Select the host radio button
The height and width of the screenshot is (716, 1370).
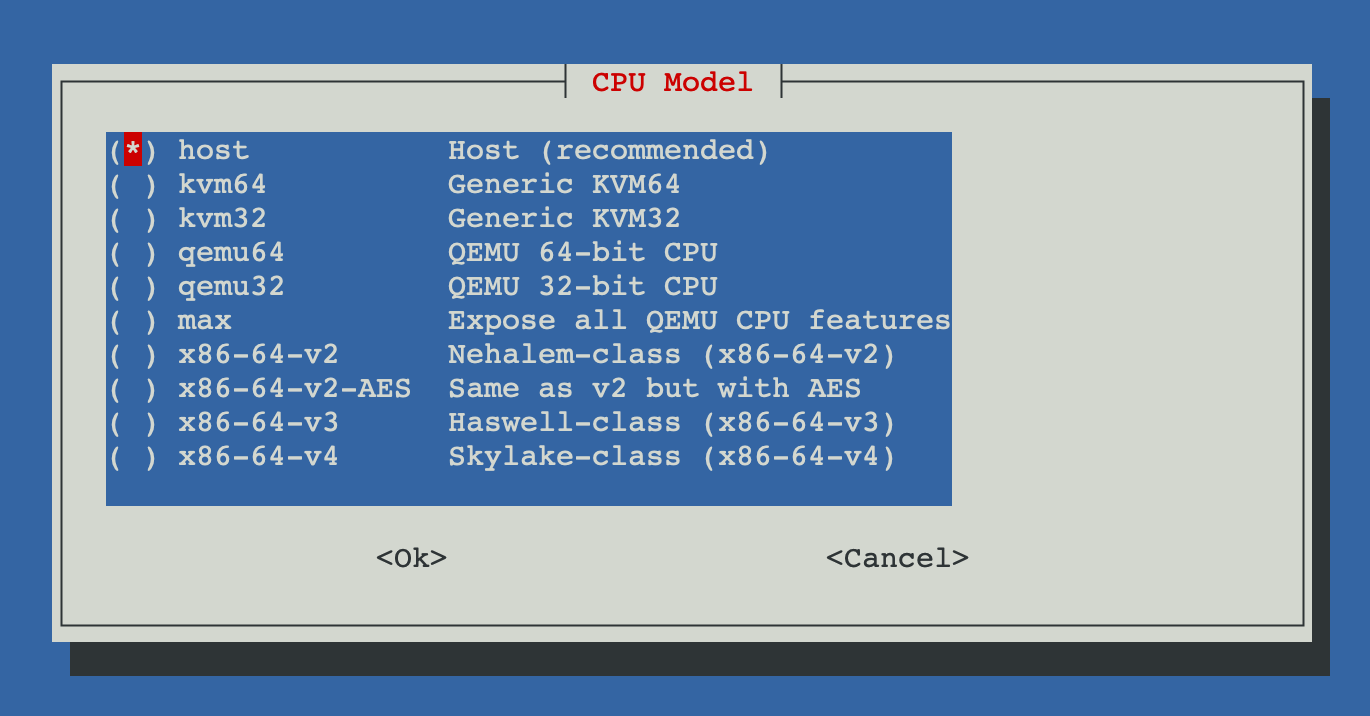pyautogui.click(x=133, y=151)
